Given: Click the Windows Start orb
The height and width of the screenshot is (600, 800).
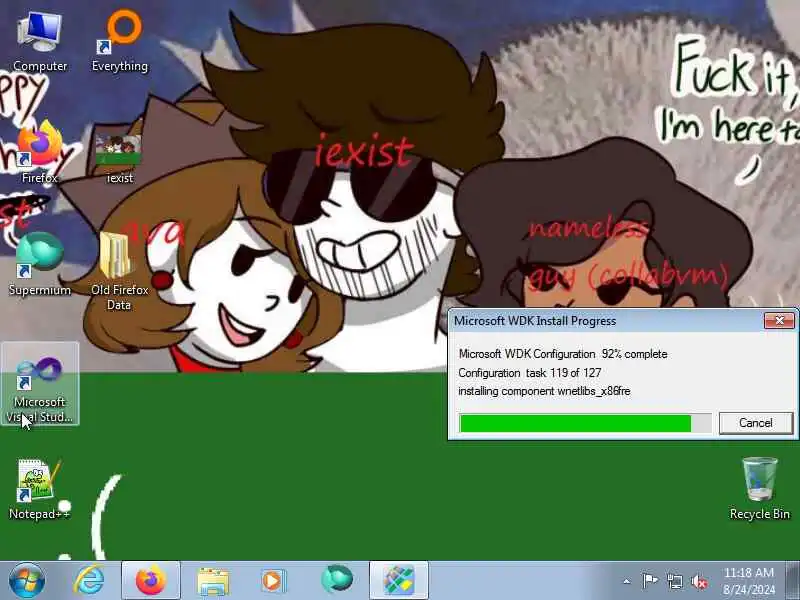Looking at the screenshot, I should click(27, 581).
